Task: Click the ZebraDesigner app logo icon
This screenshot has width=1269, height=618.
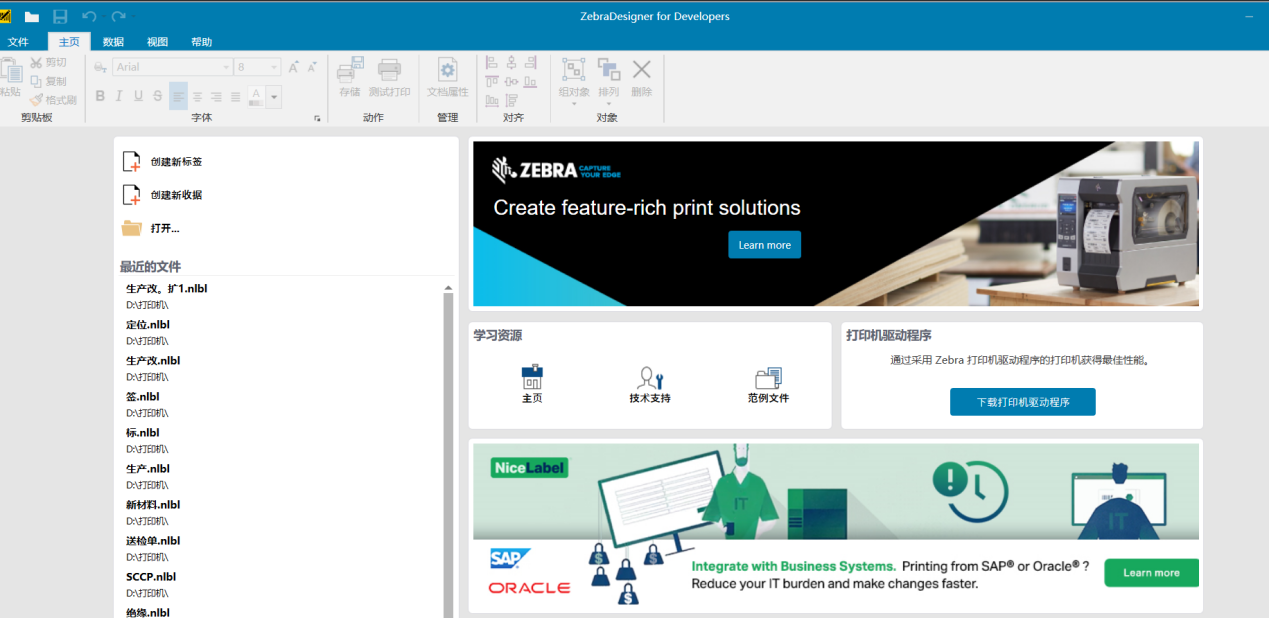Action: [x=6, y=16]
